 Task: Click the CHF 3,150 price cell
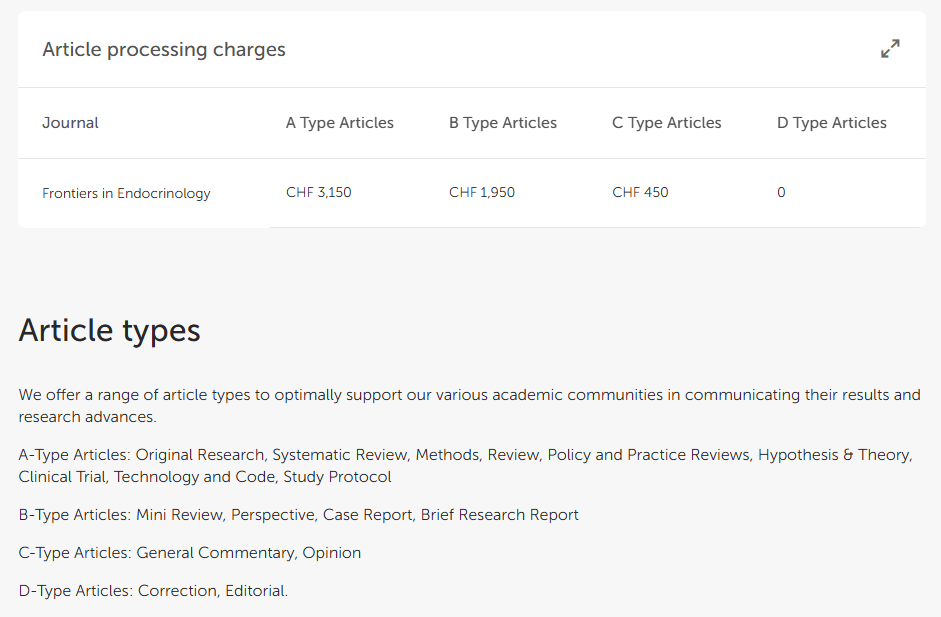coord(319,193)
